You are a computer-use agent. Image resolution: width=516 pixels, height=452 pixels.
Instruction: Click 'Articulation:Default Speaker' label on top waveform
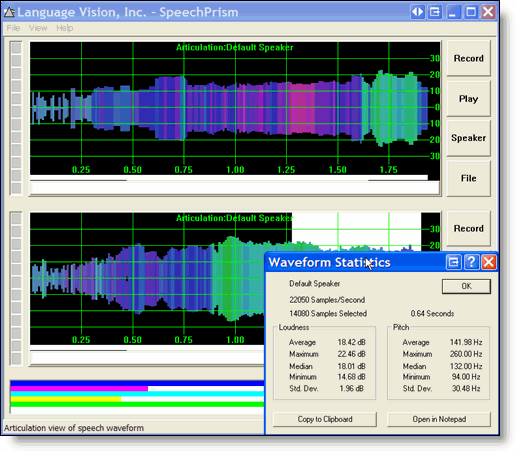point(235,48)
